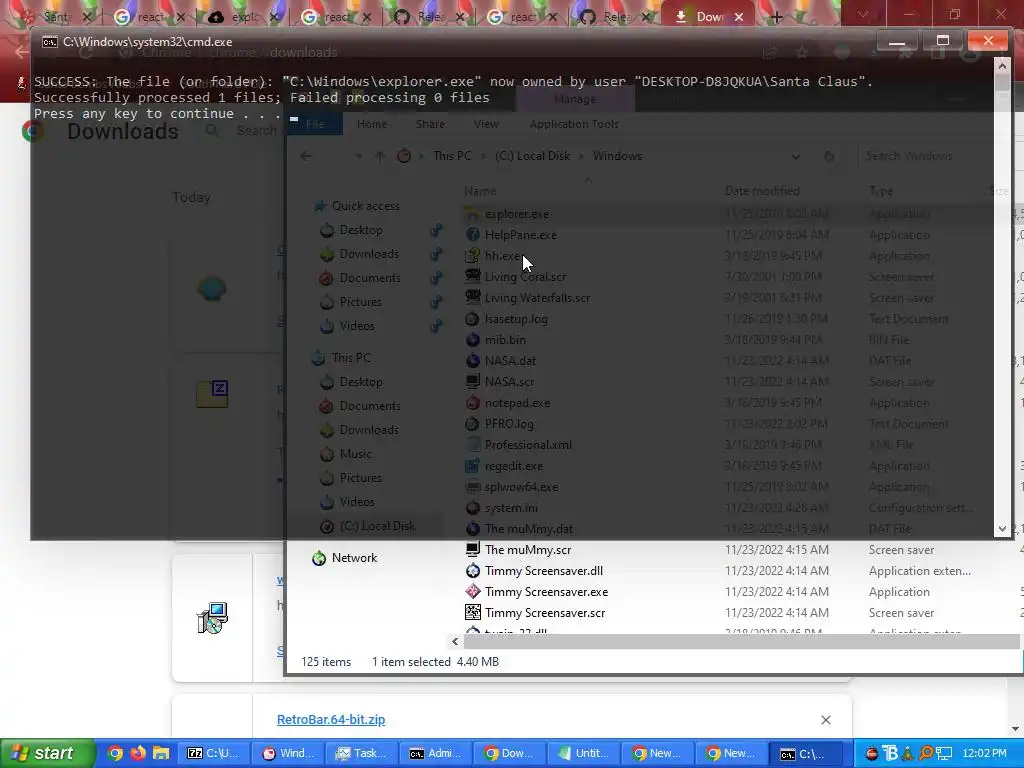The height and width of the screenshot is (768, 1024).
Task: Remove 'RetroBar.64-bit.zip' from the downloads list
Action: tap(825, 720)
